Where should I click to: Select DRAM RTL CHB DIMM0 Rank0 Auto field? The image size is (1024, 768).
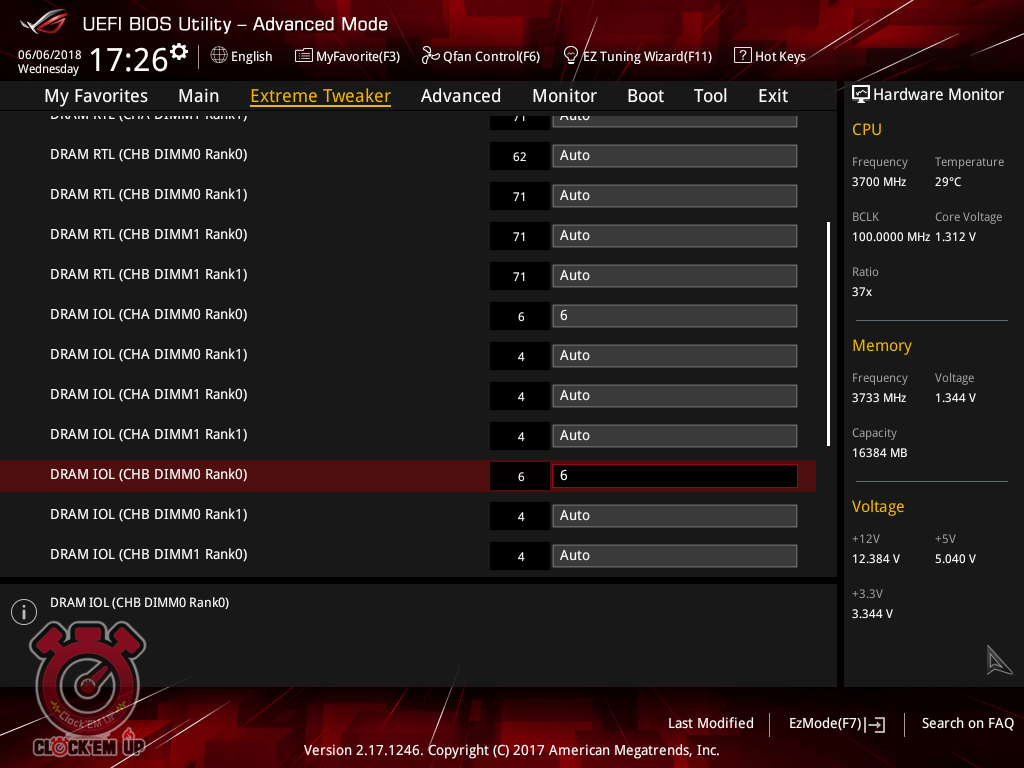click(x=674, y=156)
